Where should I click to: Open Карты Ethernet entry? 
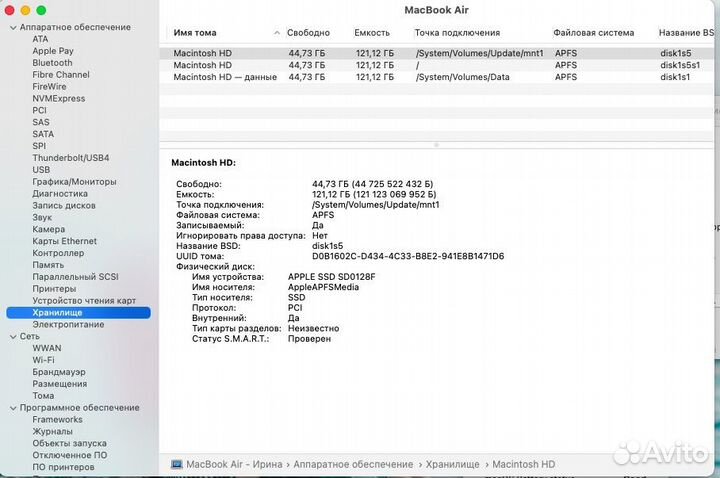pos(64,241)
